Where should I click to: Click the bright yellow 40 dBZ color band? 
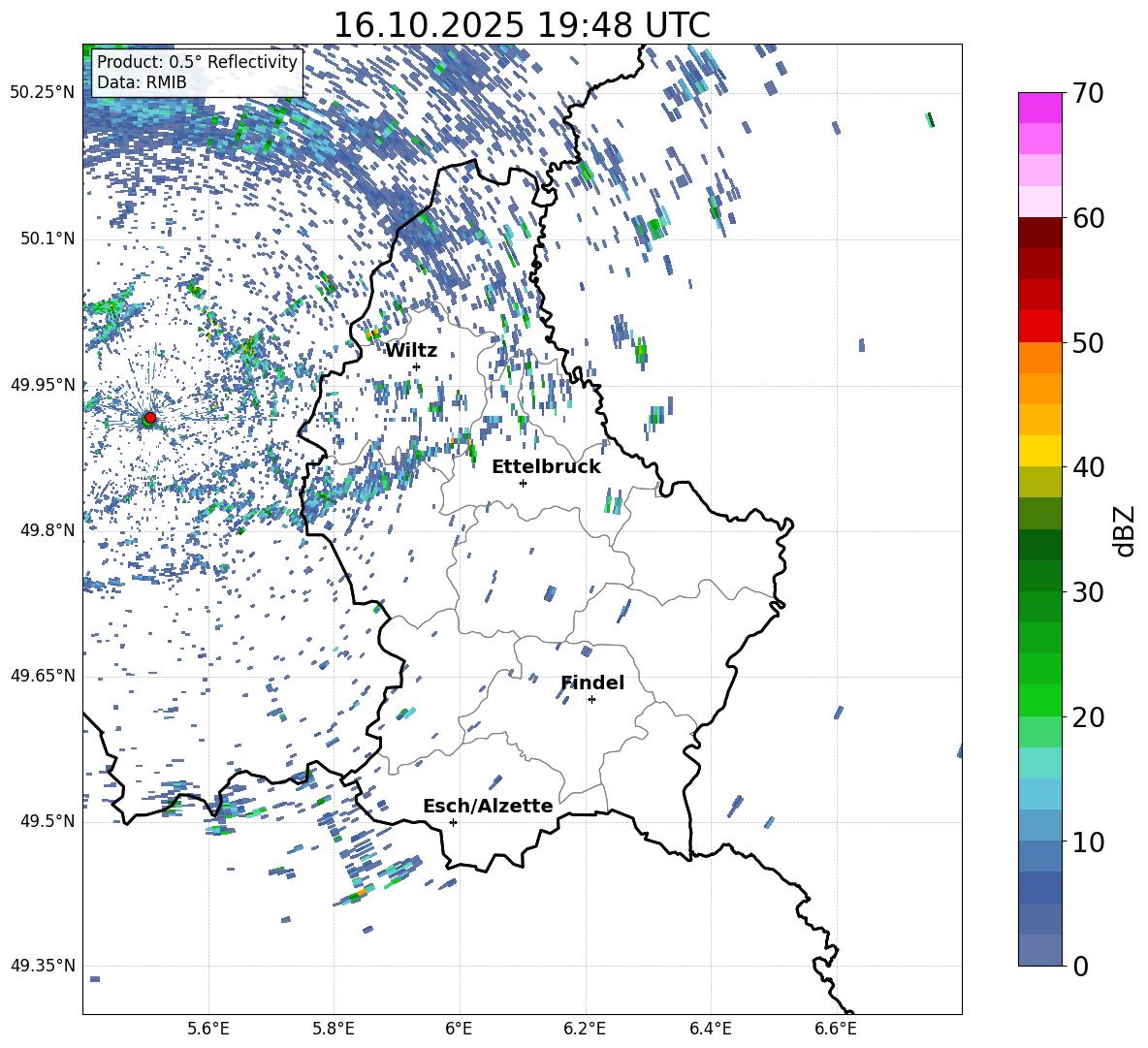(1040, 451)
